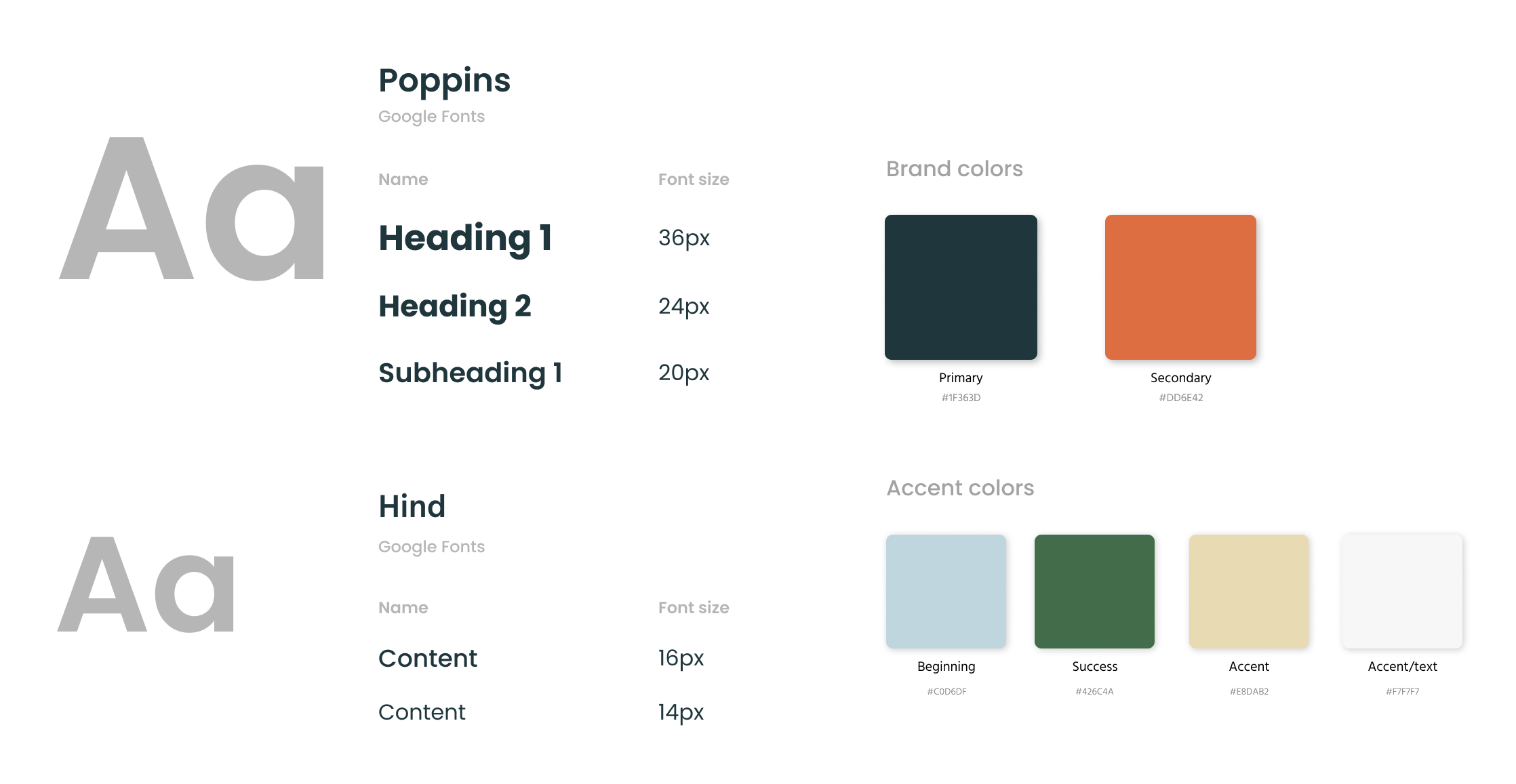Select the Heading 1 text sample
The height and width of the screenshot is (784, 1516).
point(465,238)
